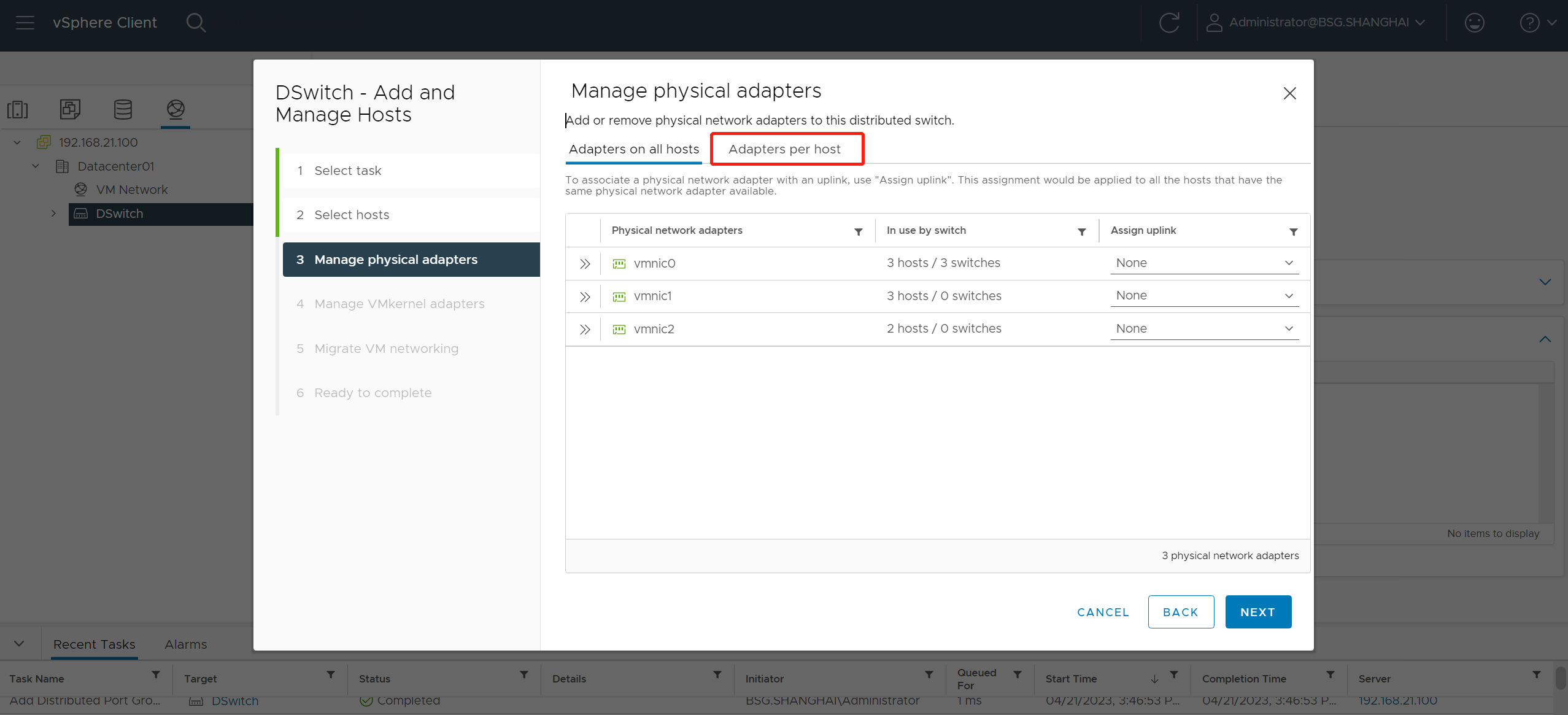Filter the Queued For column

pyautogui.click(x=1018, y=675)
